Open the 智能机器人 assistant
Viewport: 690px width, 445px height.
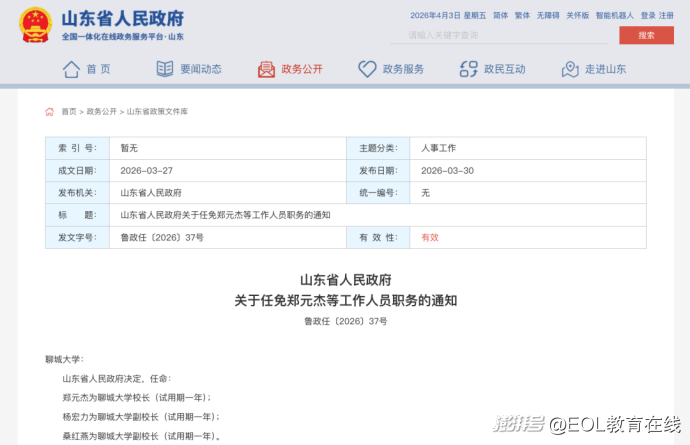[x=614, y=16]
